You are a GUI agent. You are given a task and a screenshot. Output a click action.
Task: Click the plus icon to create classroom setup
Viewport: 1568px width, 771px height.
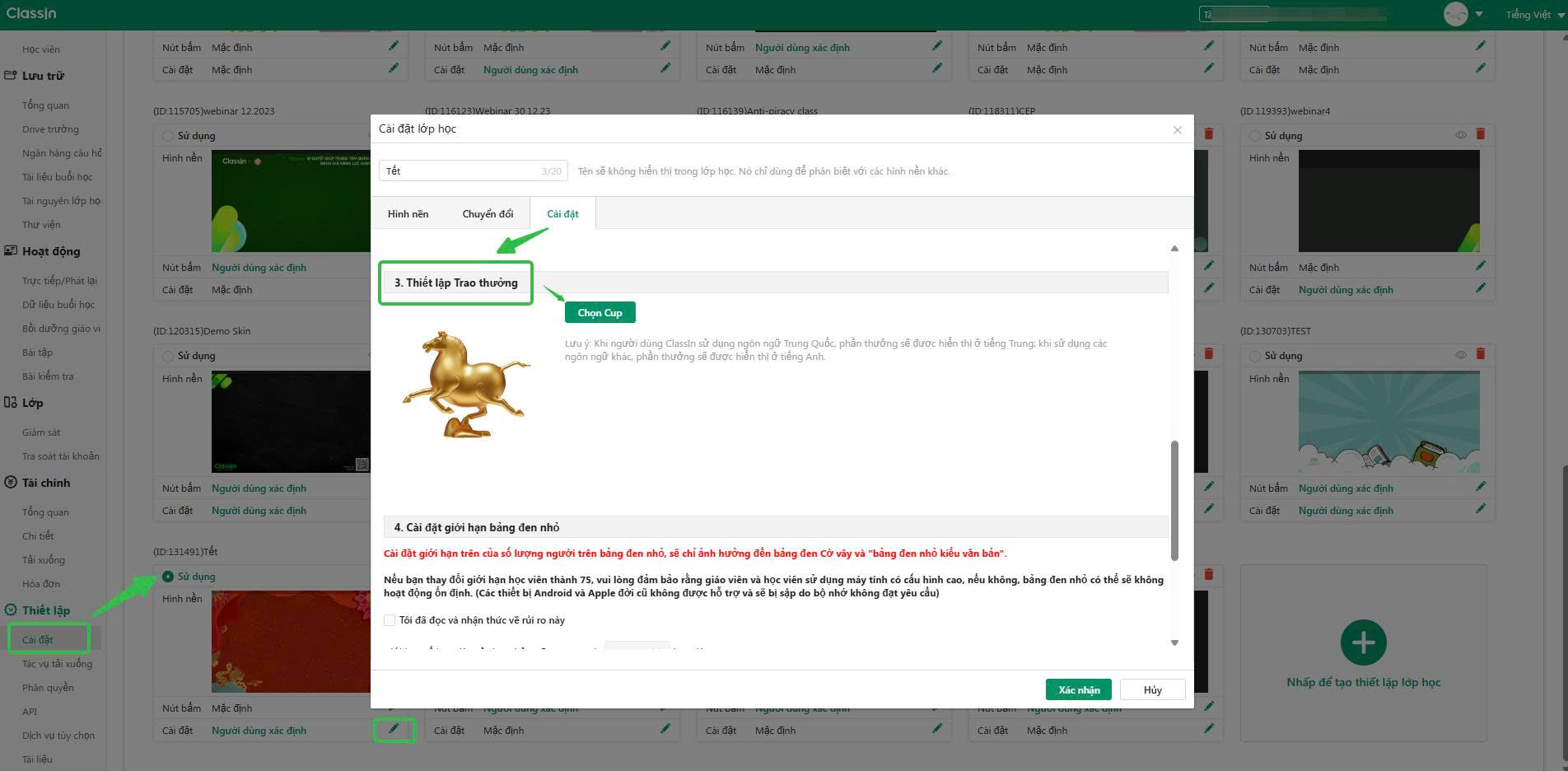point(1363,642)
